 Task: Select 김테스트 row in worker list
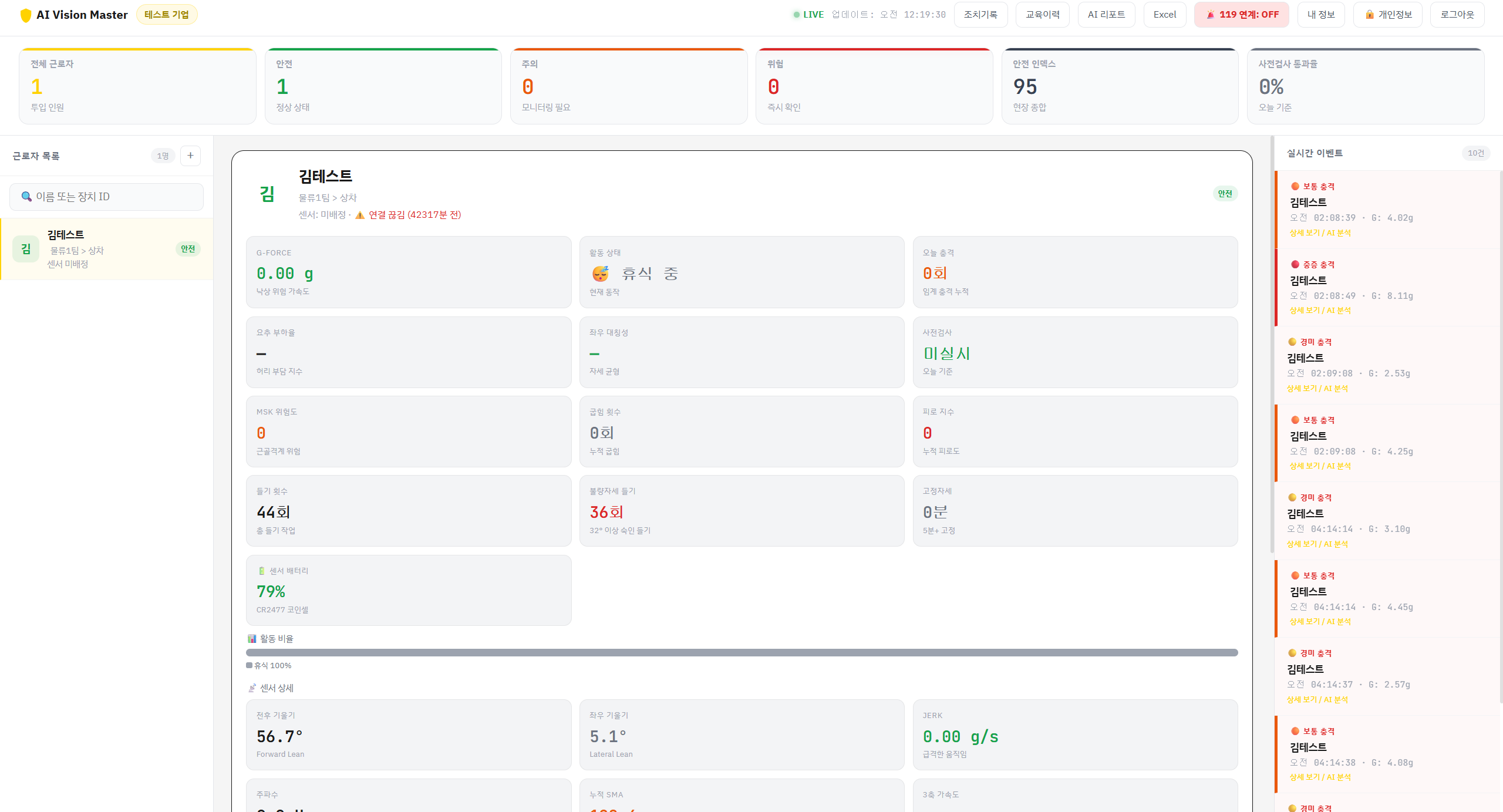tap(106, 249)
